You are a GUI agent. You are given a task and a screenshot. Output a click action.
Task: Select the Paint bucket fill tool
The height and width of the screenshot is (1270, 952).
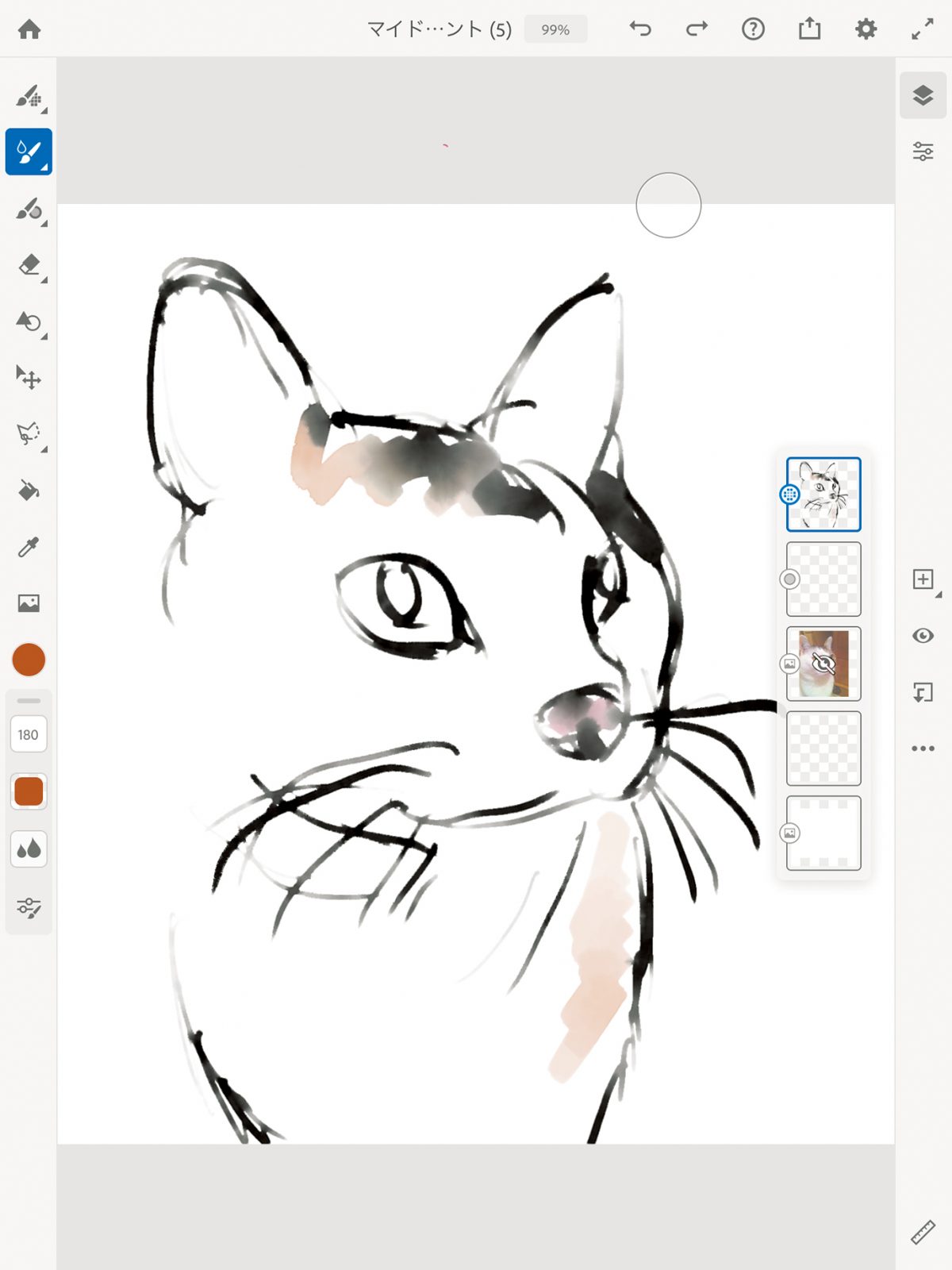coord(29,491)
